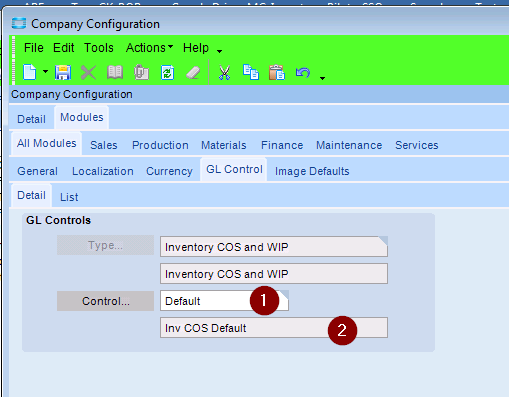Click the Copy icon in toolbar
Screen dimensions: 509x397
point(251,72)
